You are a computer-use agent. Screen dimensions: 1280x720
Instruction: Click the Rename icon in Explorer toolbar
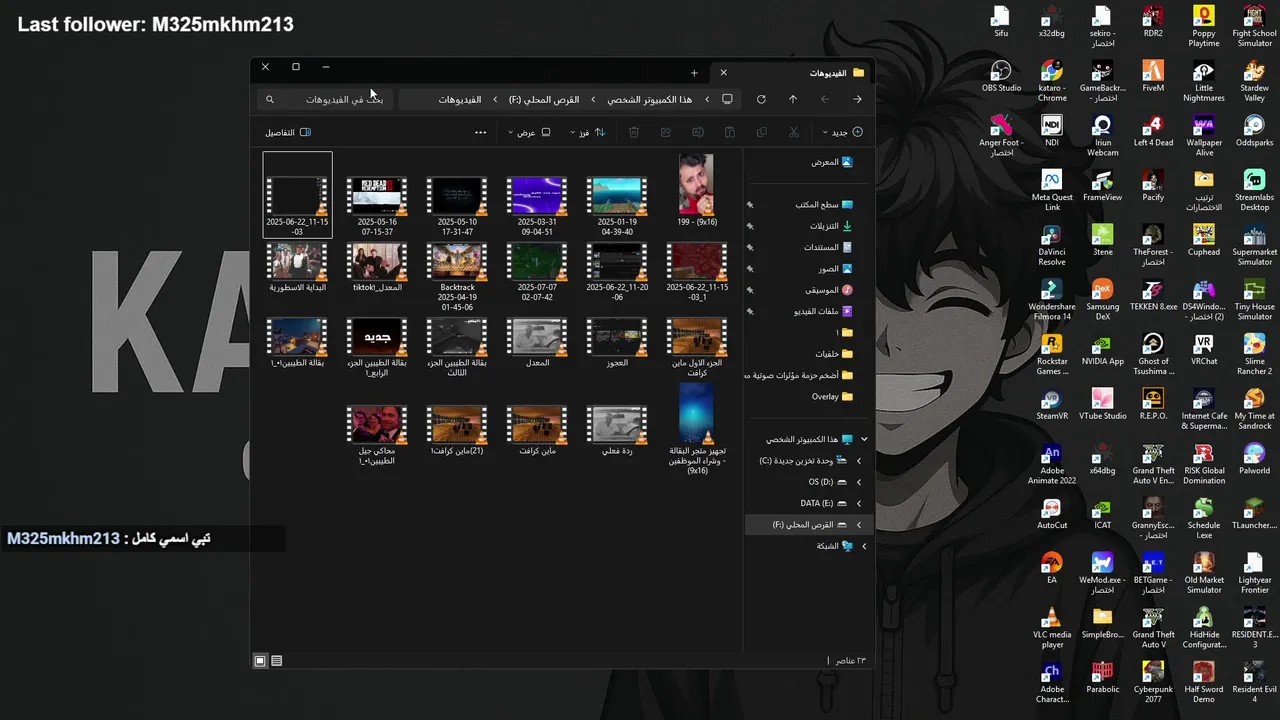(x=698, y=132)
